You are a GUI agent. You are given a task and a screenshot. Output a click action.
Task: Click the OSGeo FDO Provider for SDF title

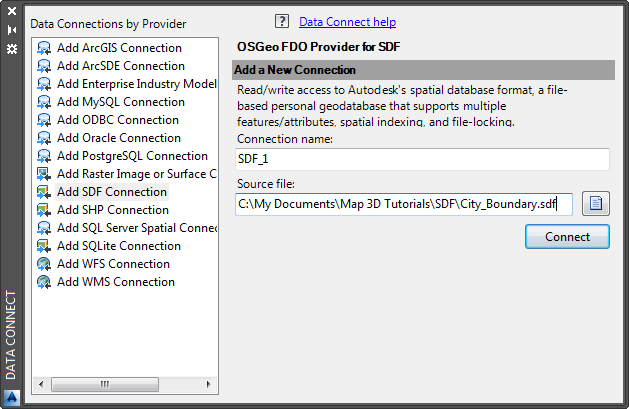[319, 47]
